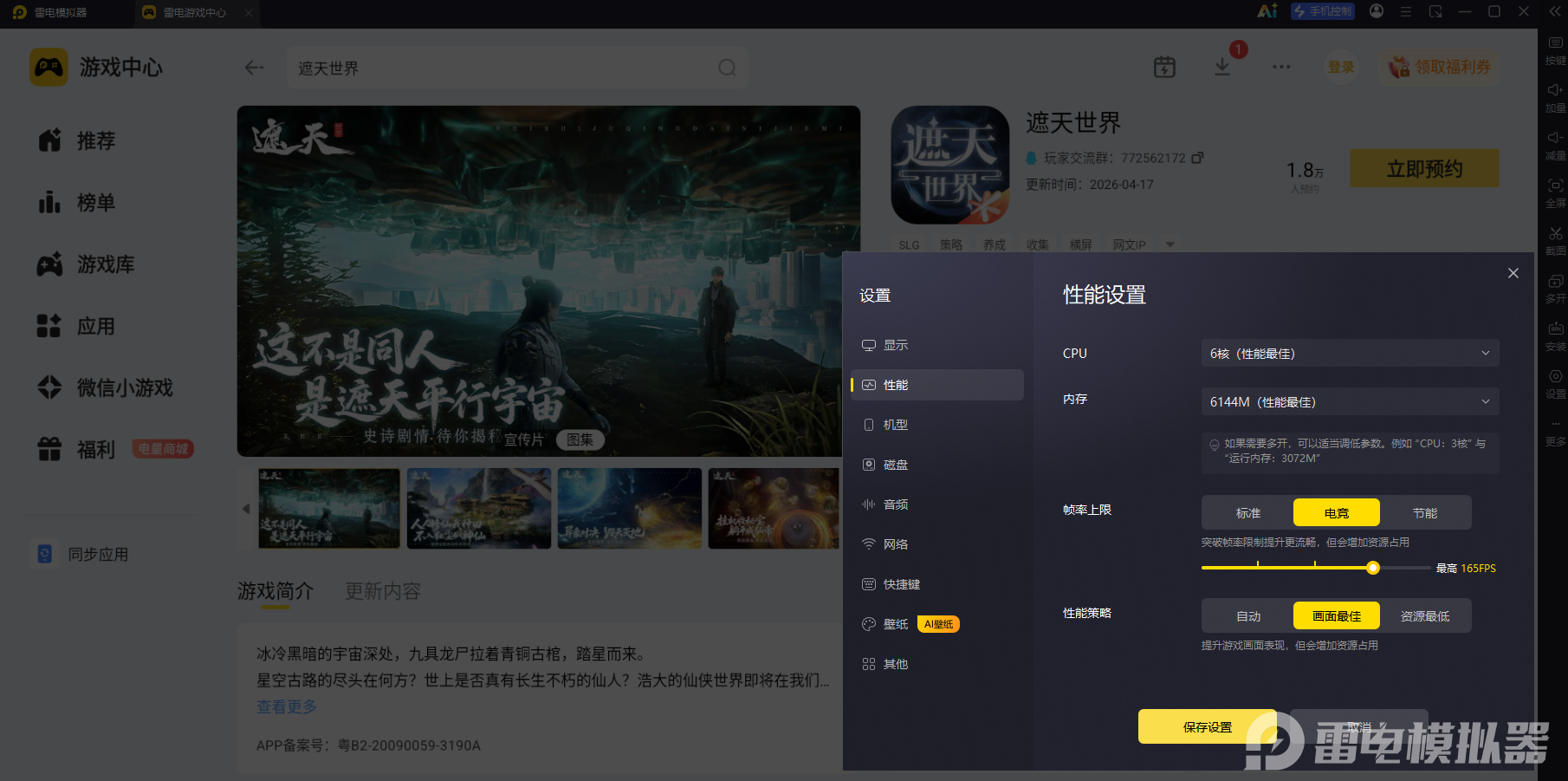The width and height of the screenshot is (1568, 781).
Task: Expand the game tags chevron
Action: pos(1170,244)
